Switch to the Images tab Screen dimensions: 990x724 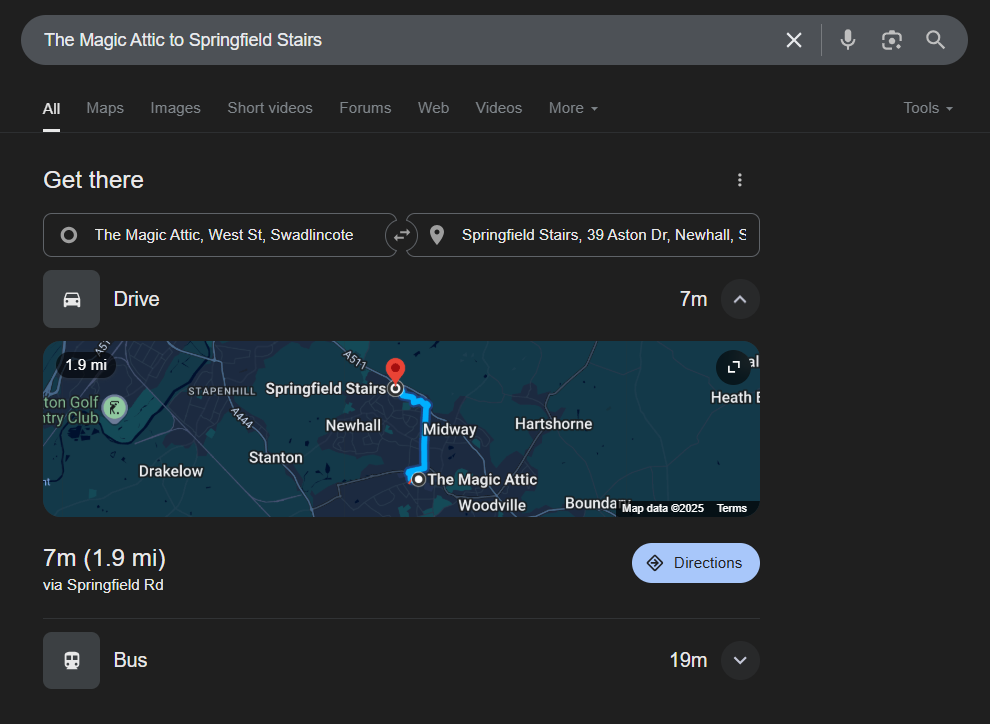click(x=176, y=108)
